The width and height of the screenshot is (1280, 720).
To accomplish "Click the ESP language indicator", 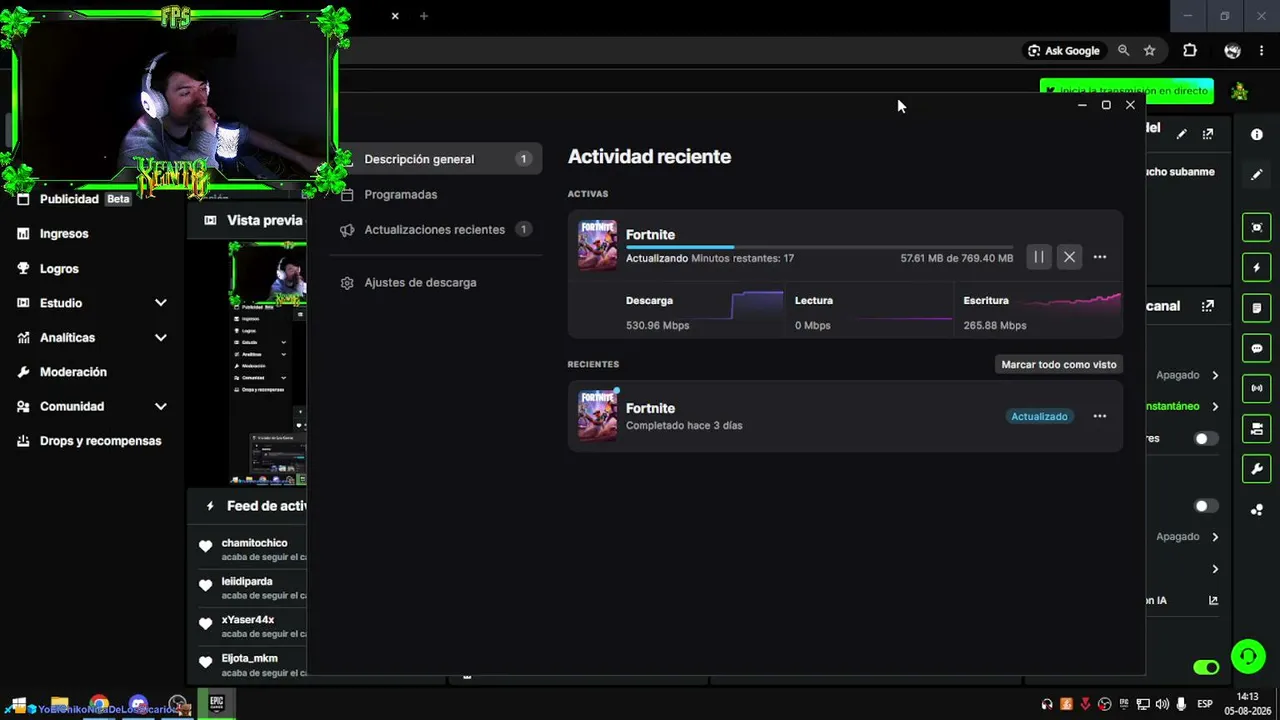I will (1205, 705).
